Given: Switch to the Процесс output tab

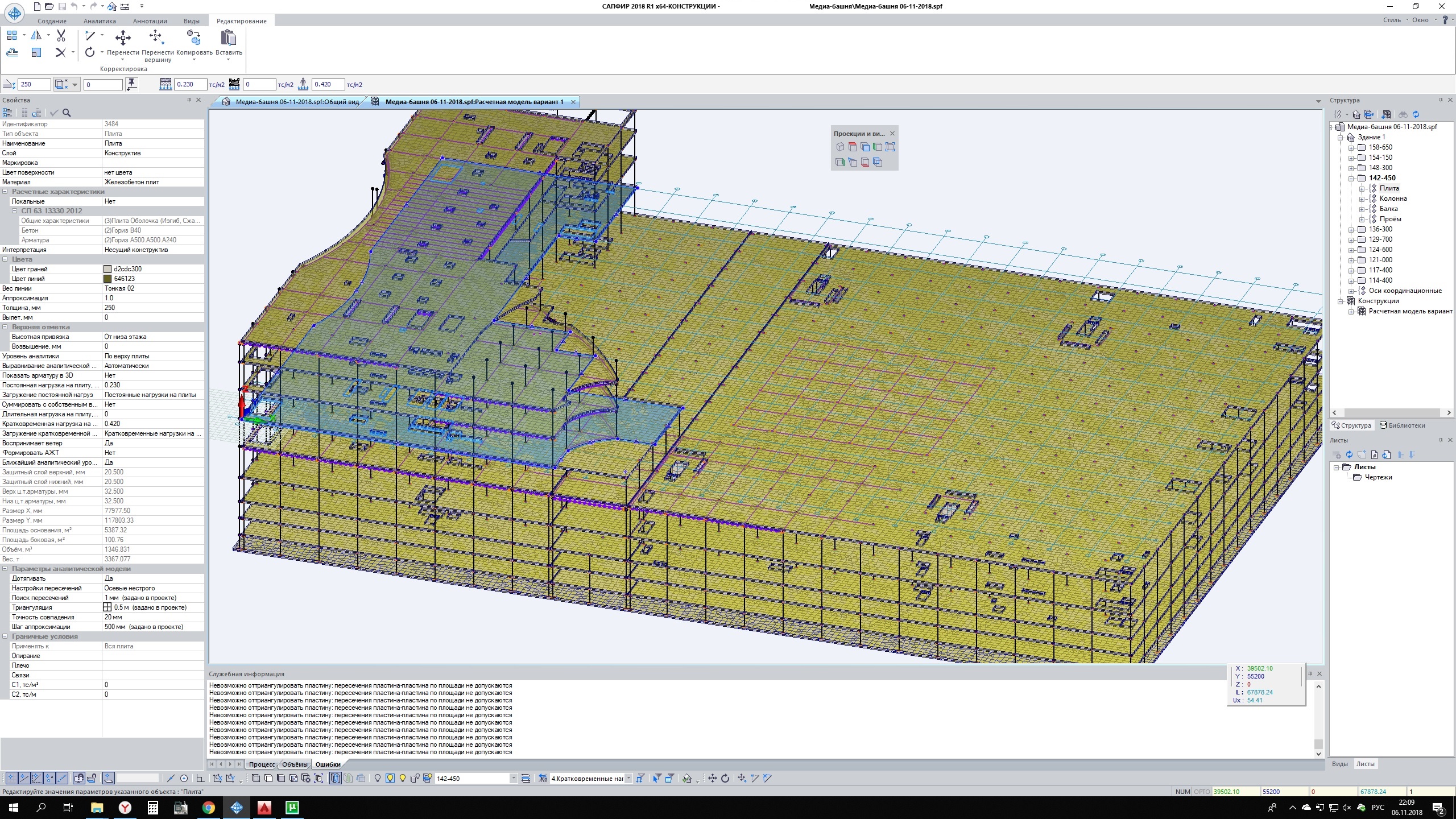Looking at the screenshot, I should [x=262, y=764].
